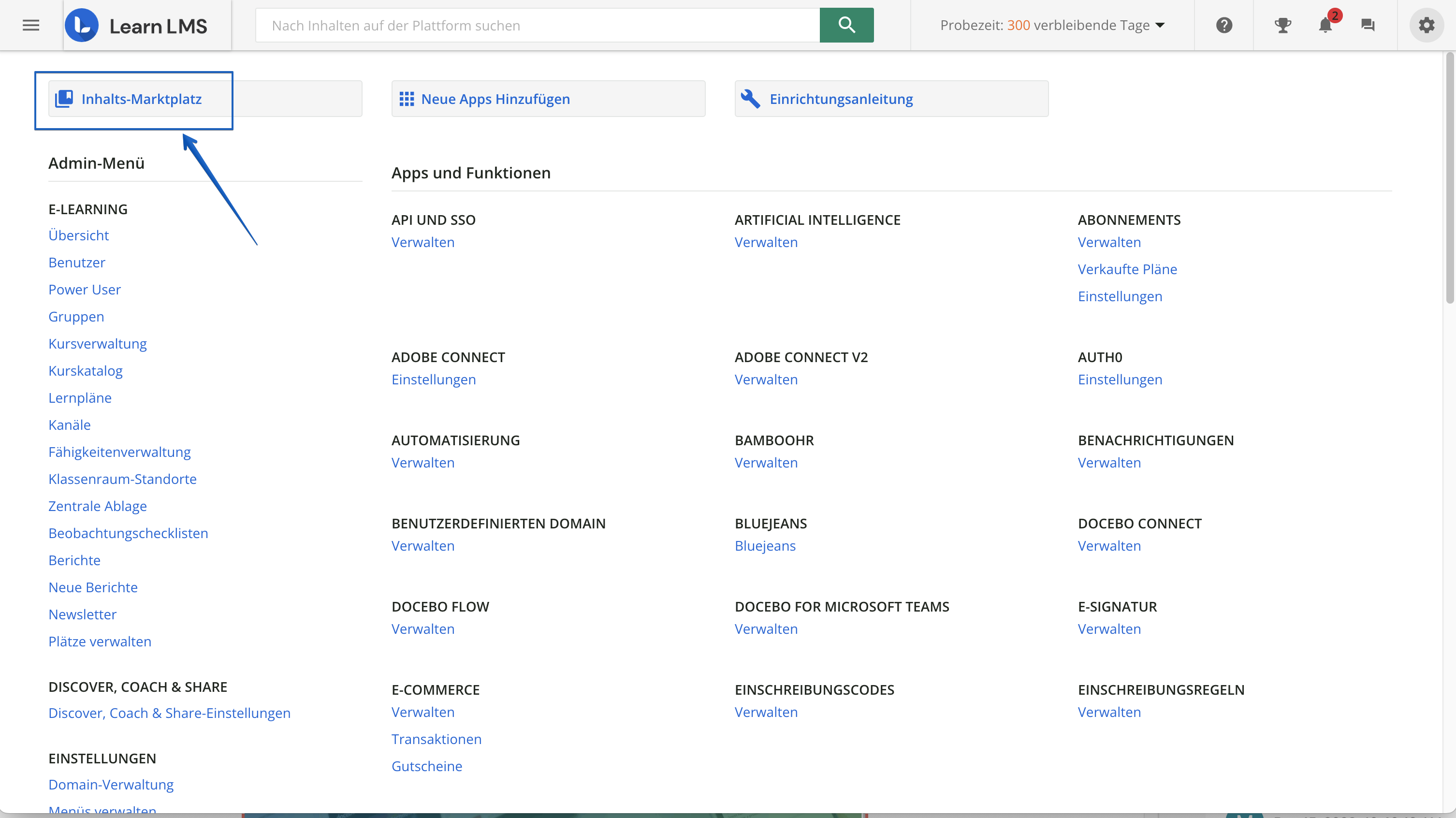Click Verwalten under Einschreibungsregeln

click(1109, 712)
